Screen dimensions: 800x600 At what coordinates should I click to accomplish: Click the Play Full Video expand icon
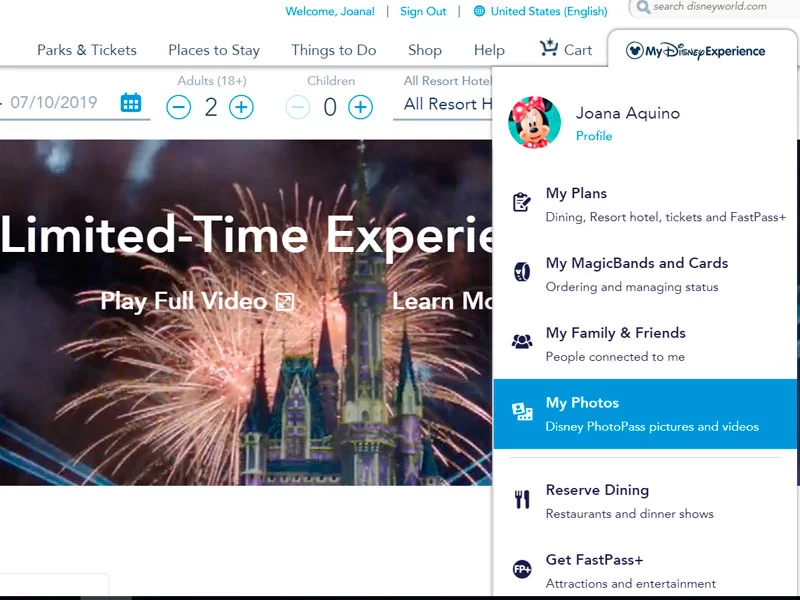pos(285,302)
